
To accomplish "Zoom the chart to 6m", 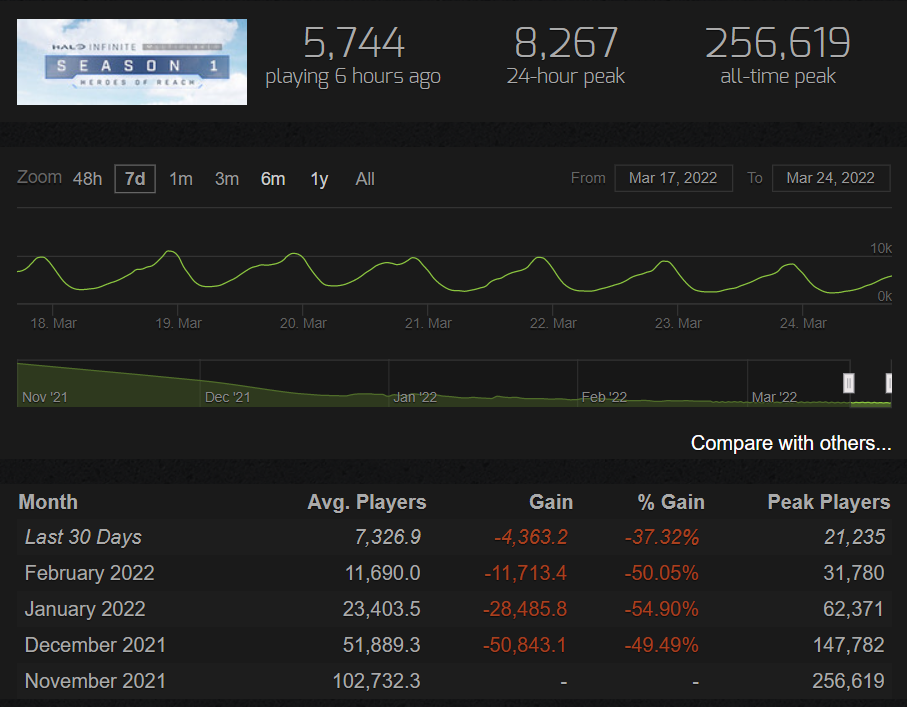I will 273,179.
